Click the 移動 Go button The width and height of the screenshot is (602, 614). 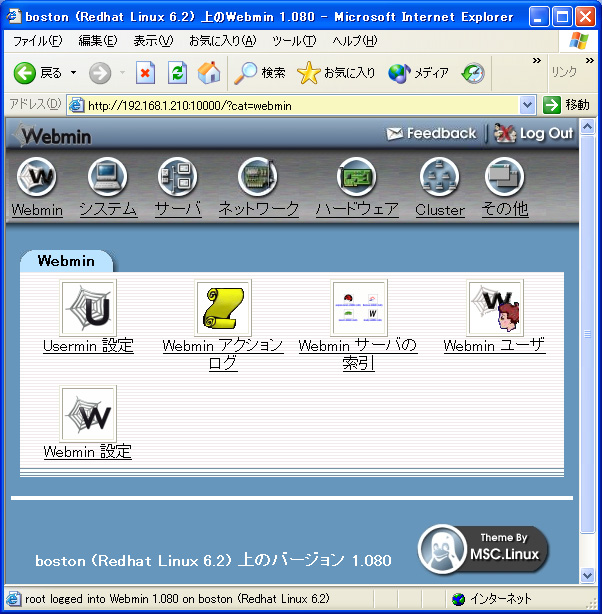[x=566, y=105]
